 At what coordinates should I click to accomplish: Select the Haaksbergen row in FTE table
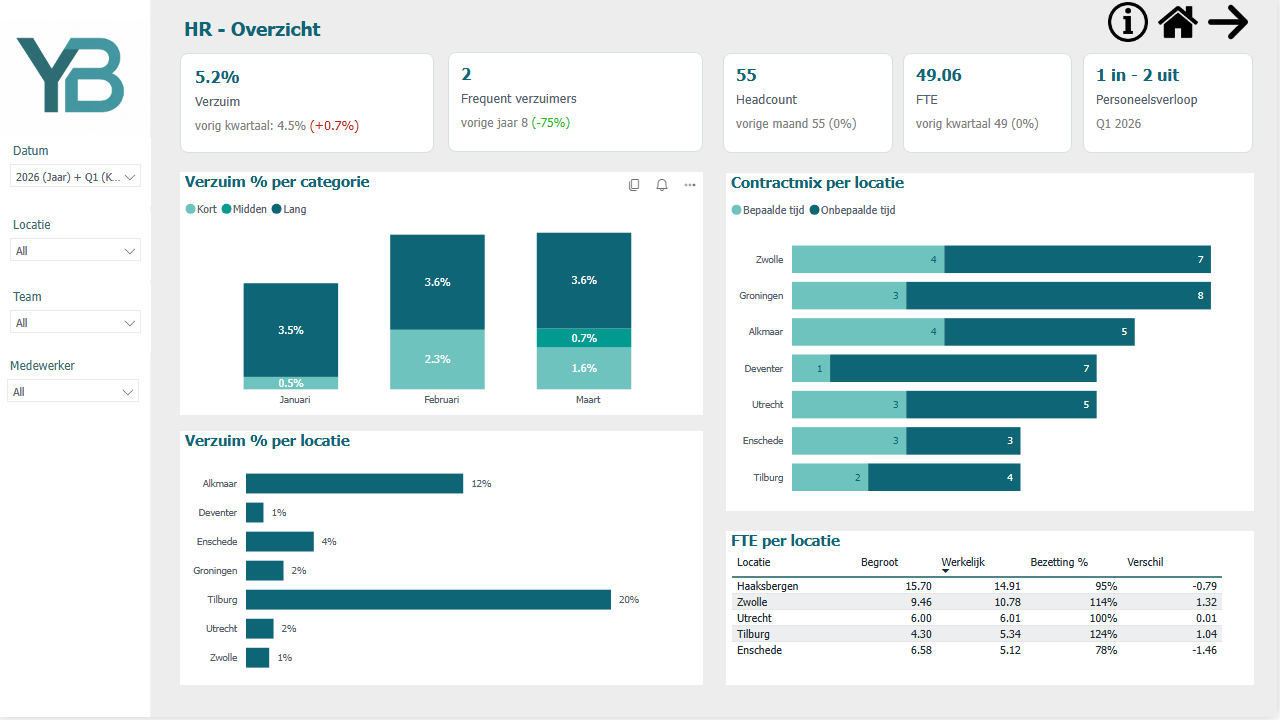(x=977, y=586)
